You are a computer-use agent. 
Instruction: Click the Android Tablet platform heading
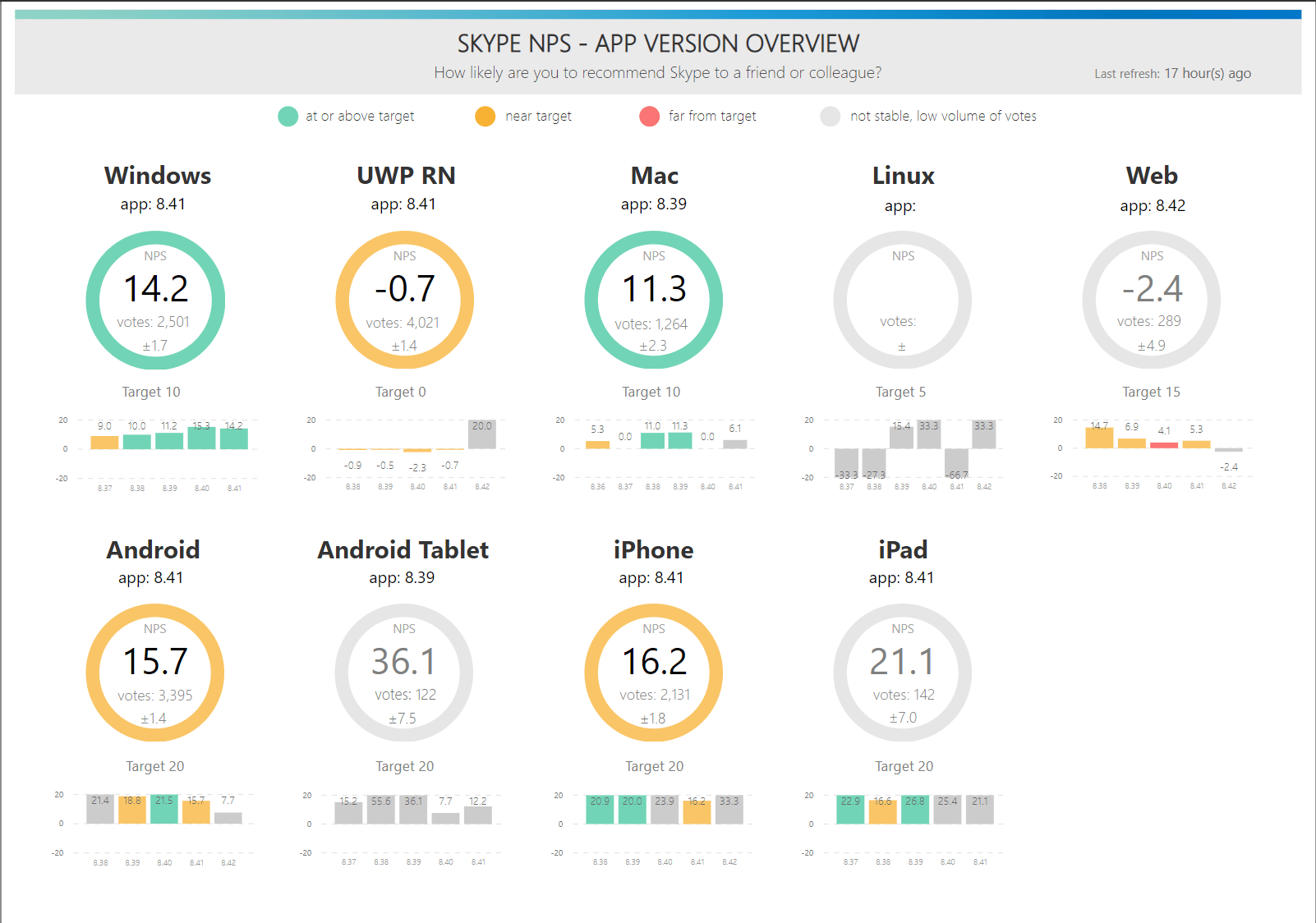click(403, 549)
